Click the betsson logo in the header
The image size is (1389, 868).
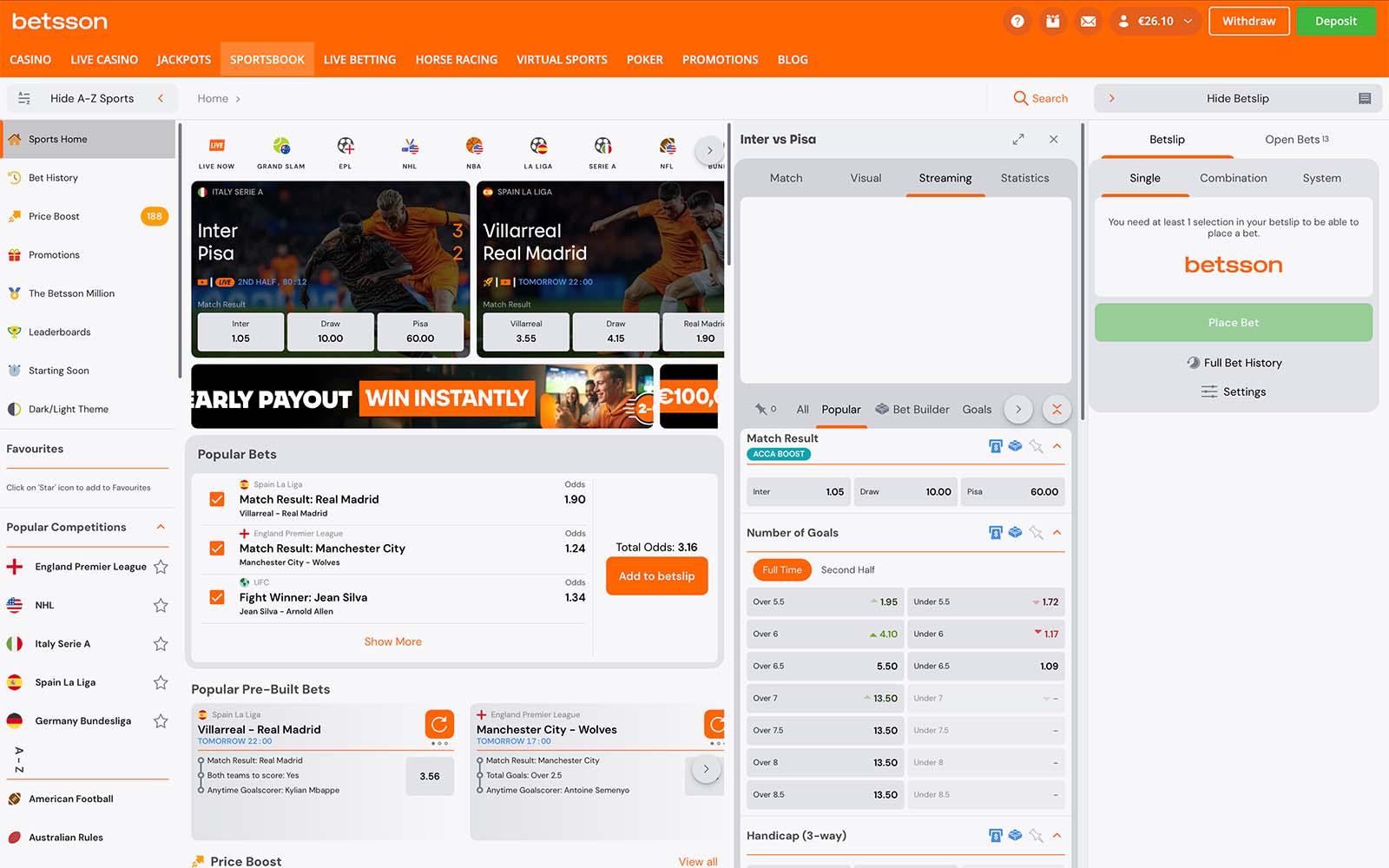coord(60,21)
